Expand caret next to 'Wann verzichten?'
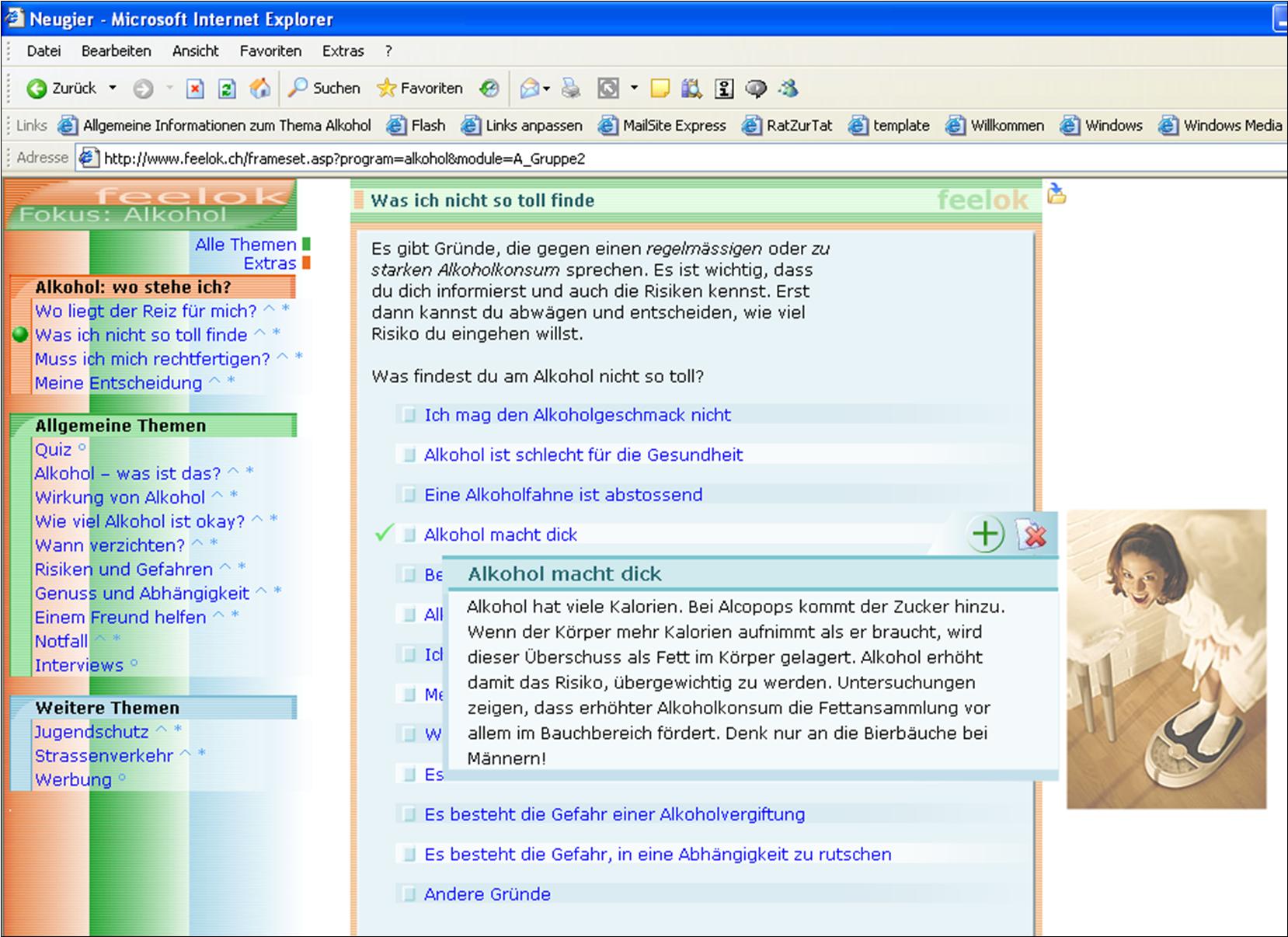 [197, 543]
